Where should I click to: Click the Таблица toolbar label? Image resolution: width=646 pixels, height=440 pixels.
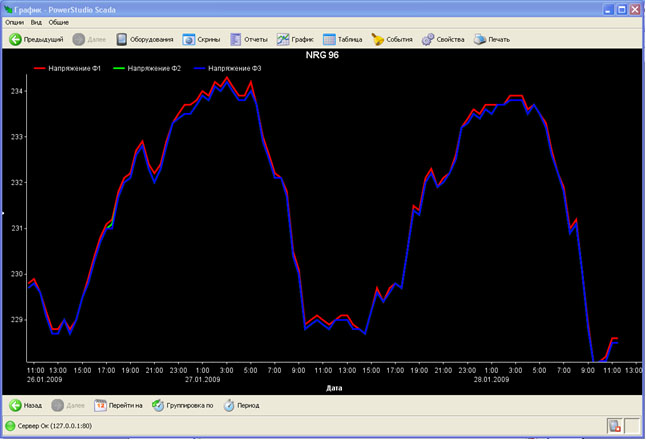pyautogui.click(x=350, y=40)
